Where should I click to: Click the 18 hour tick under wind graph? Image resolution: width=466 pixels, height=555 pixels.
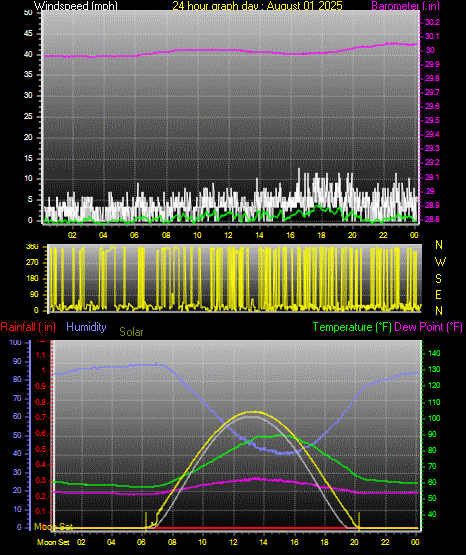321,235
